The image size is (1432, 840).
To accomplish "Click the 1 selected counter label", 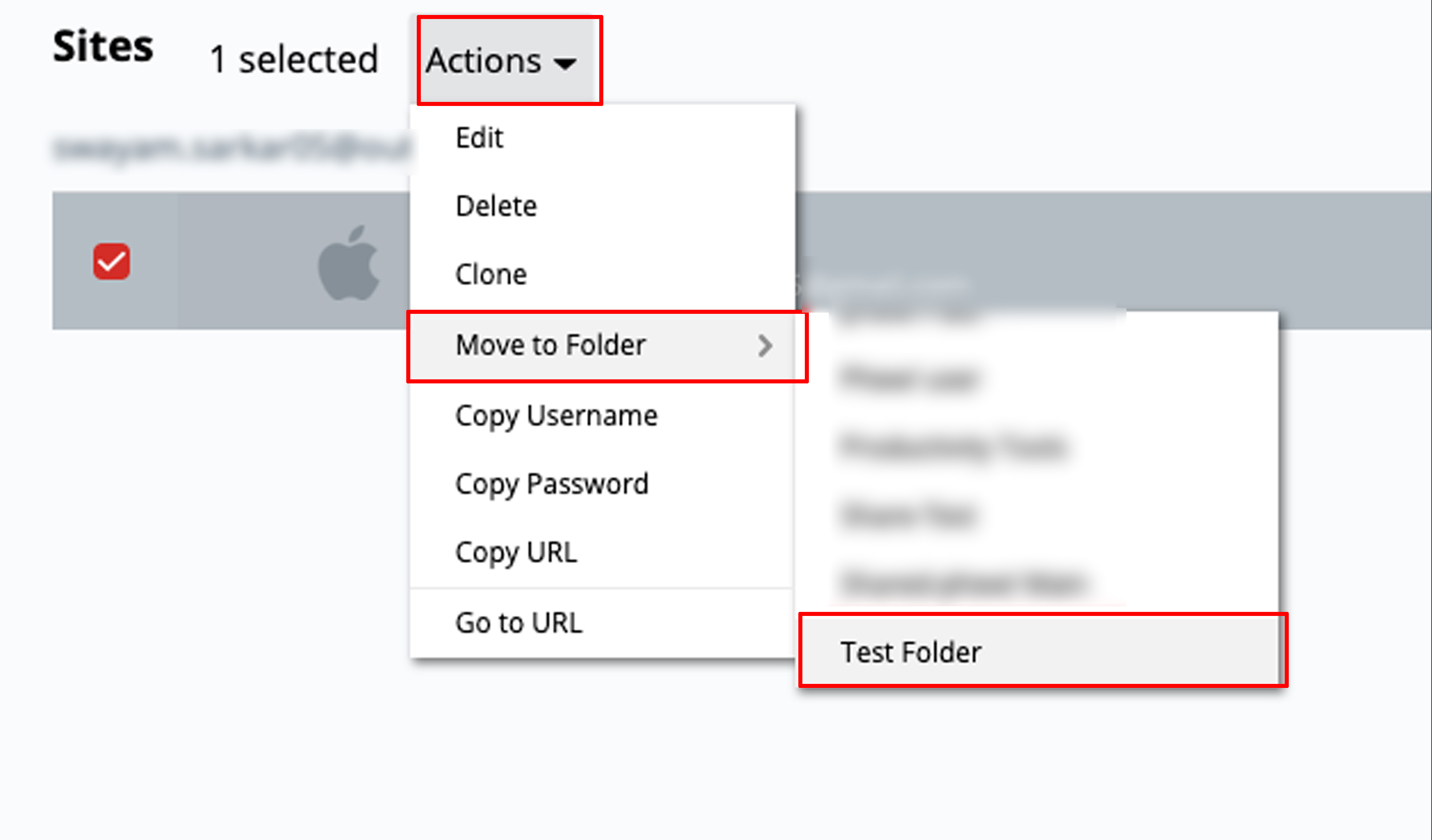I will [294, 59].
